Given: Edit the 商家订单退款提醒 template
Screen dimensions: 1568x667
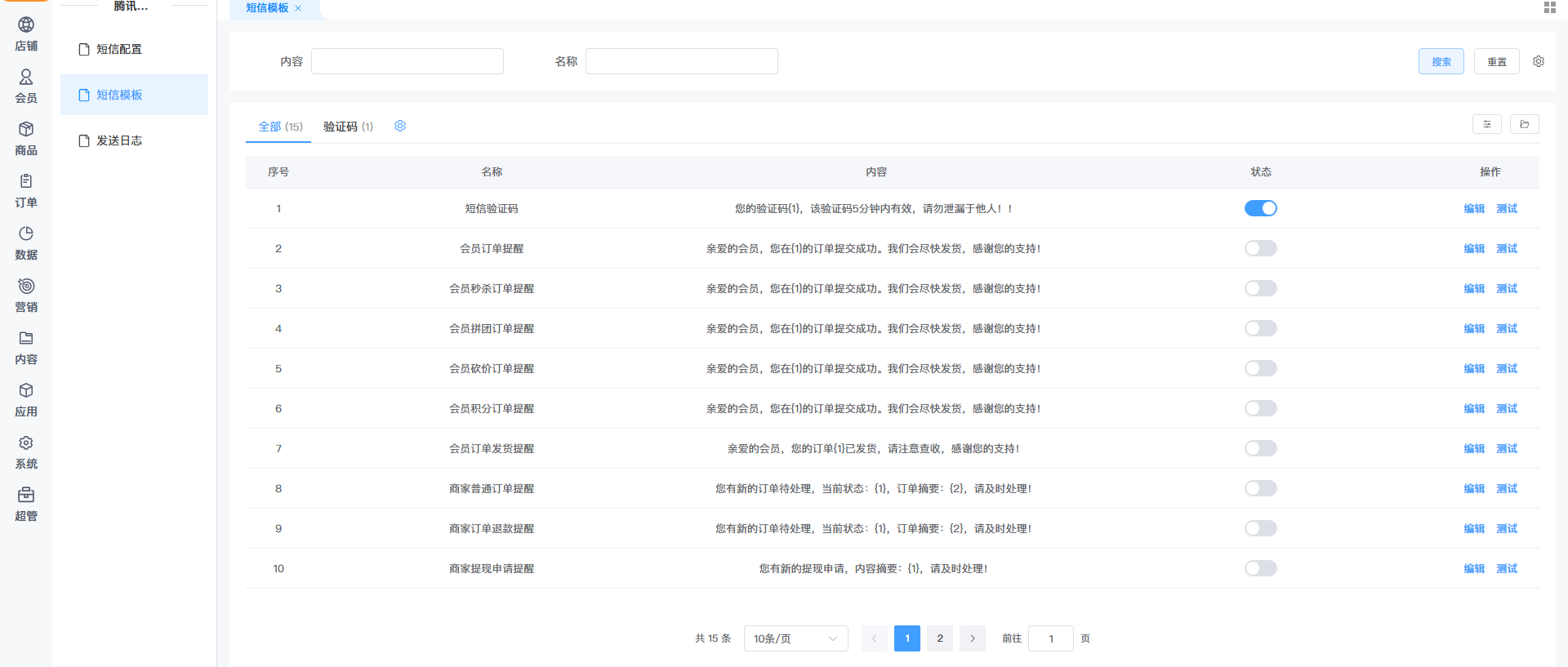Looking at the screenshot, I should (1474, 528).
